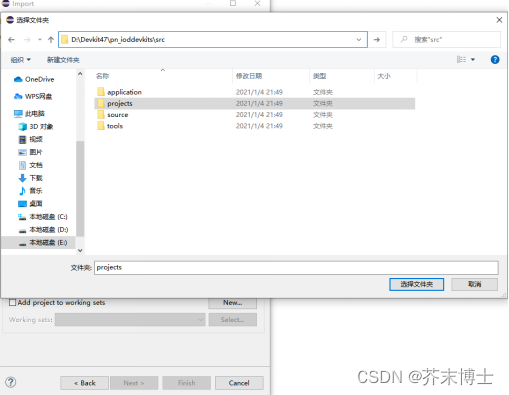The width and height of the screenshot is (509, 395).
Task: Click the 文件夹 name input field
Action: point(296,268)
